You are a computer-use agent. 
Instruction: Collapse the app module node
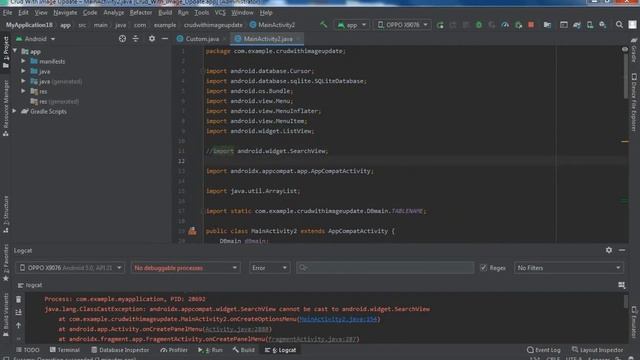[x=15, y=51]
